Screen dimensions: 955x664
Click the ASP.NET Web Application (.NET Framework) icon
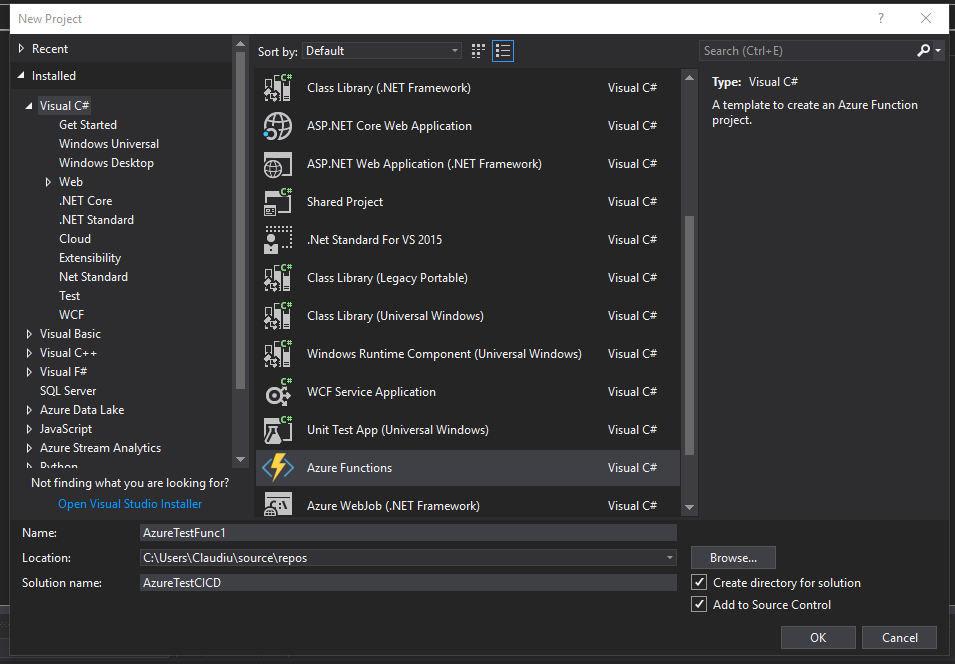pos(278,164)
